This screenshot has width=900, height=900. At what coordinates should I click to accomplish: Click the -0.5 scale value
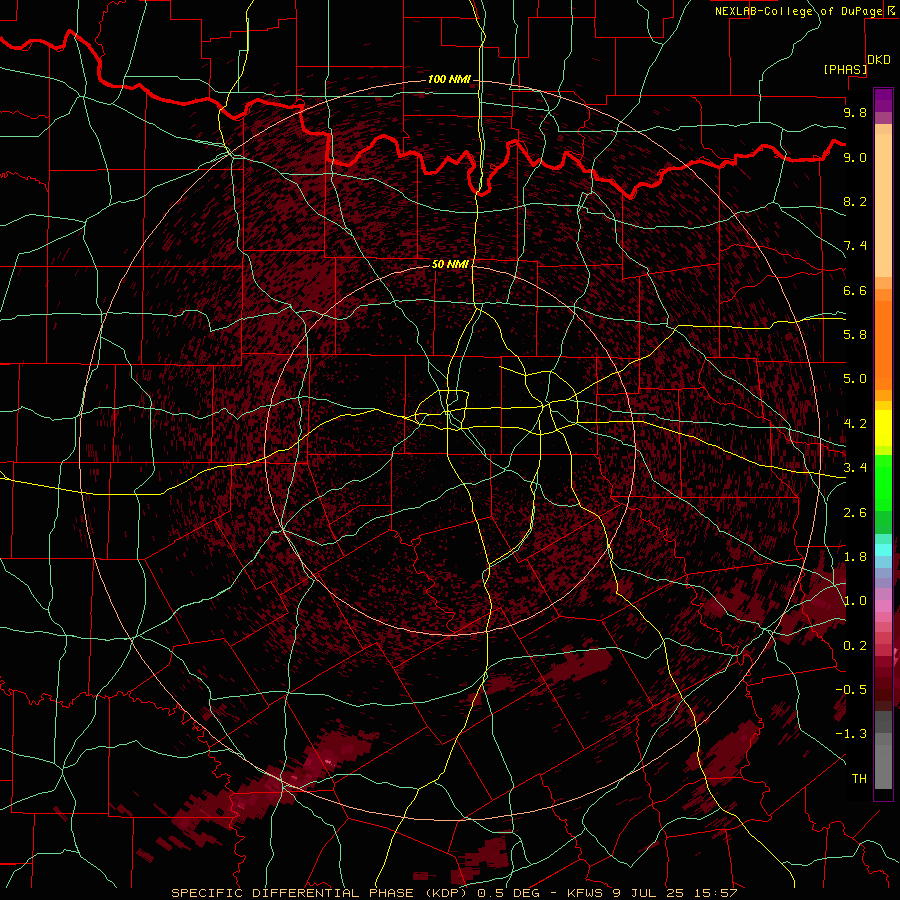click(x=851, y=690)
